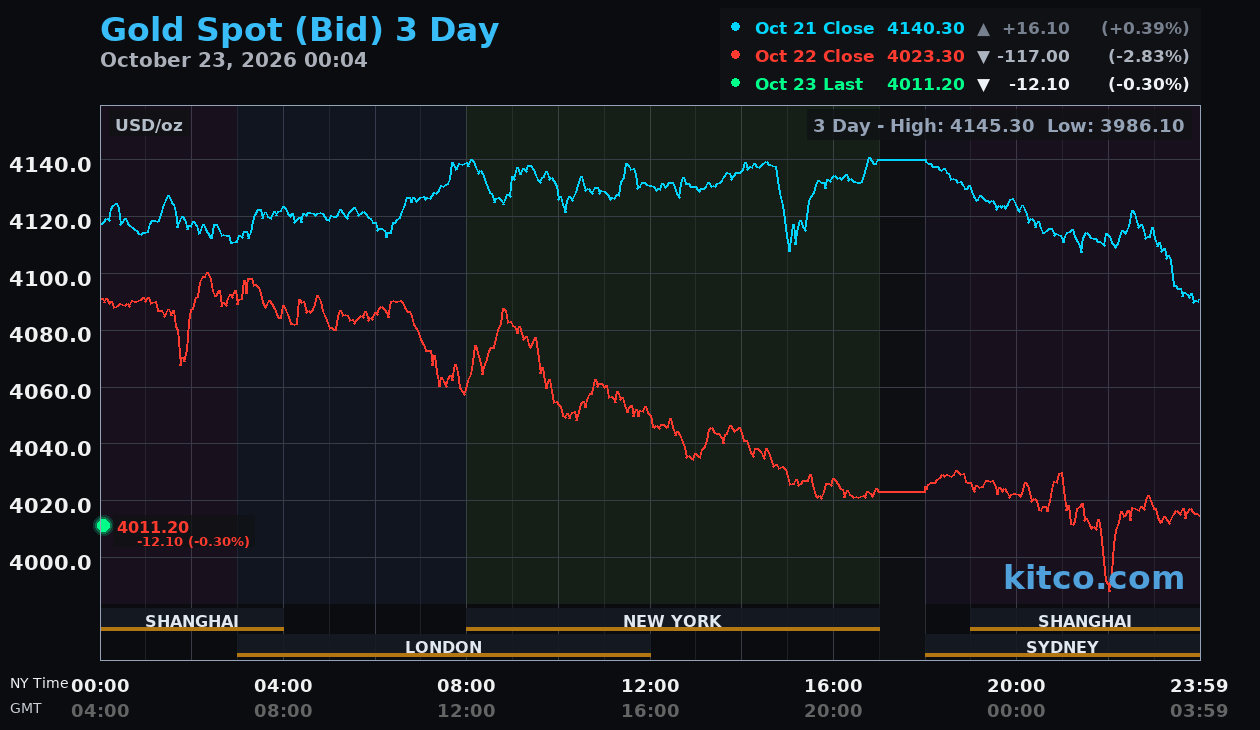
Task: Click the 4020.0 y-axis label
Action: click(x=51, y=505)
